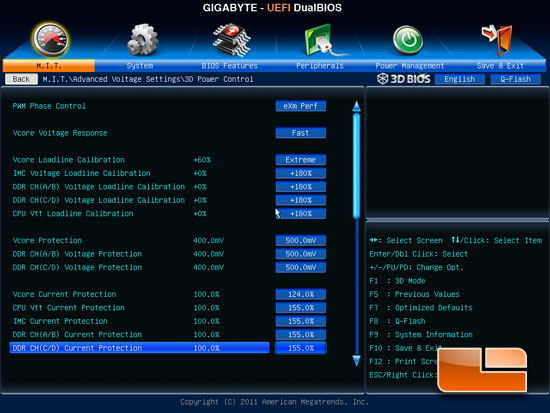550x413 pixels.
Task: Click the Vcore Protection 400.0mV current value
Action: [x=208, y=240]
